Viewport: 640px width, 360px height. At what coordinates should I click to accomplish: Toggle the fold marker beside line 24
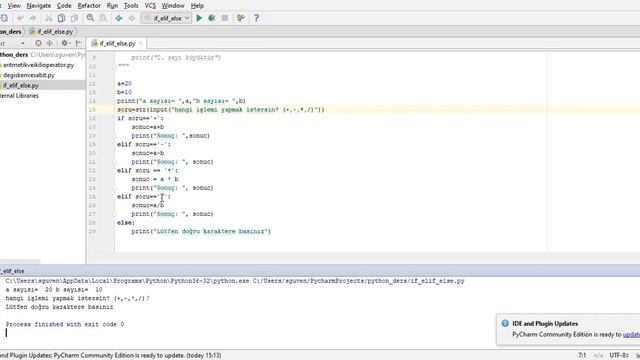click(115, 188)
